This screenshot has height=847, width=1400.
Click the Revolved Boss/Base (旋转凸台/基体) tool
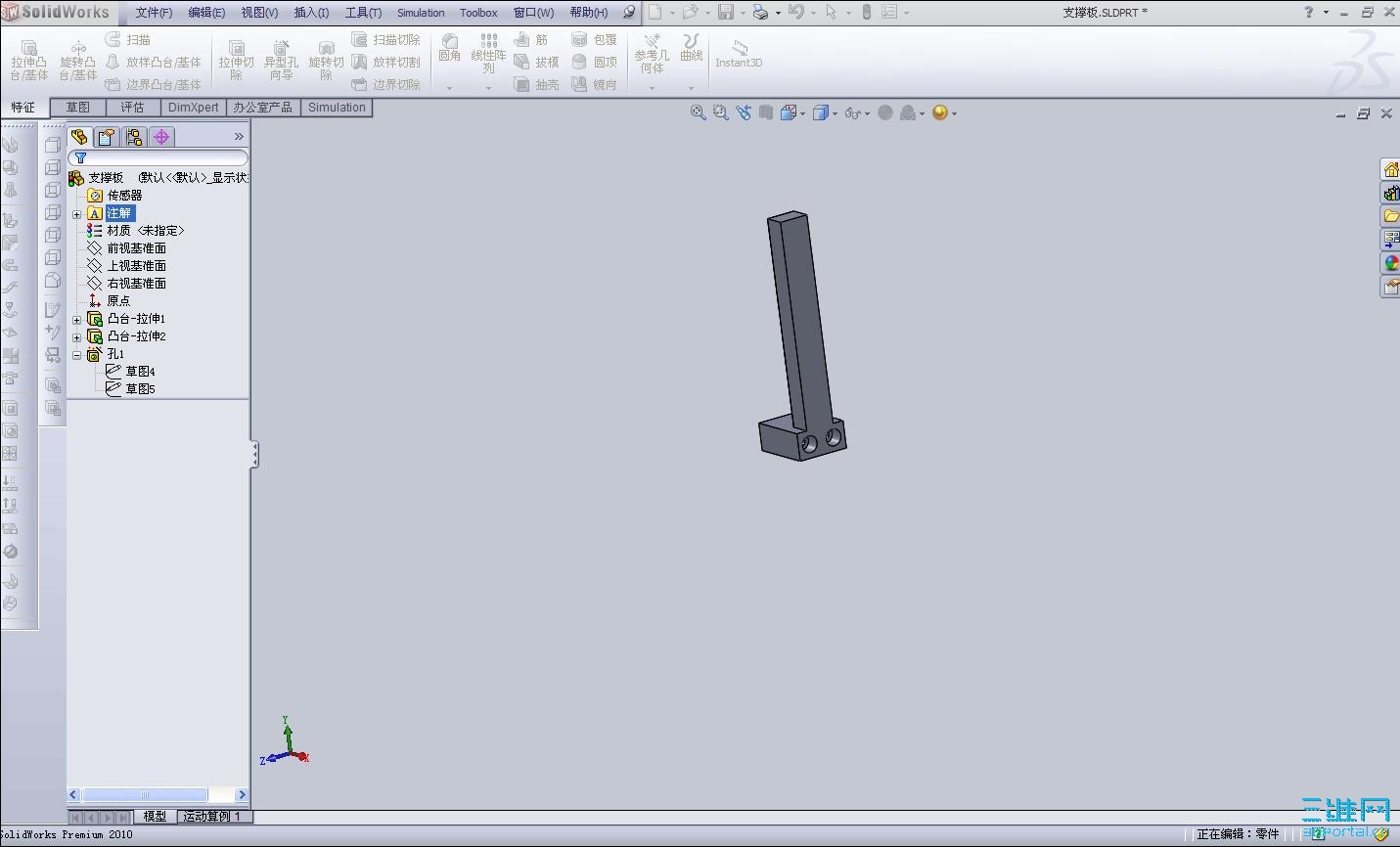click(78, 60)
